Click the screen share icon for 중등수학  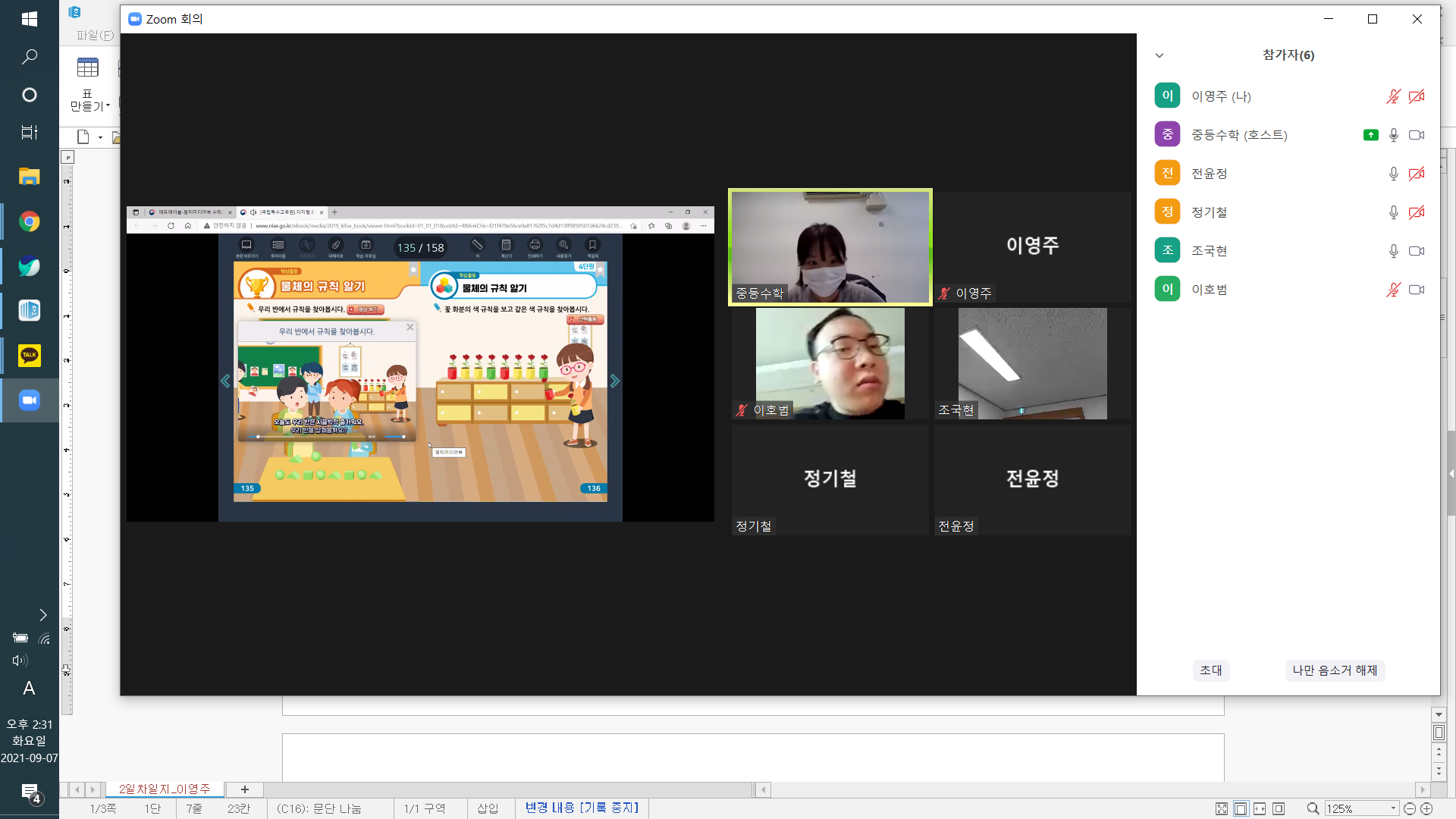(x=1370, y=135)
